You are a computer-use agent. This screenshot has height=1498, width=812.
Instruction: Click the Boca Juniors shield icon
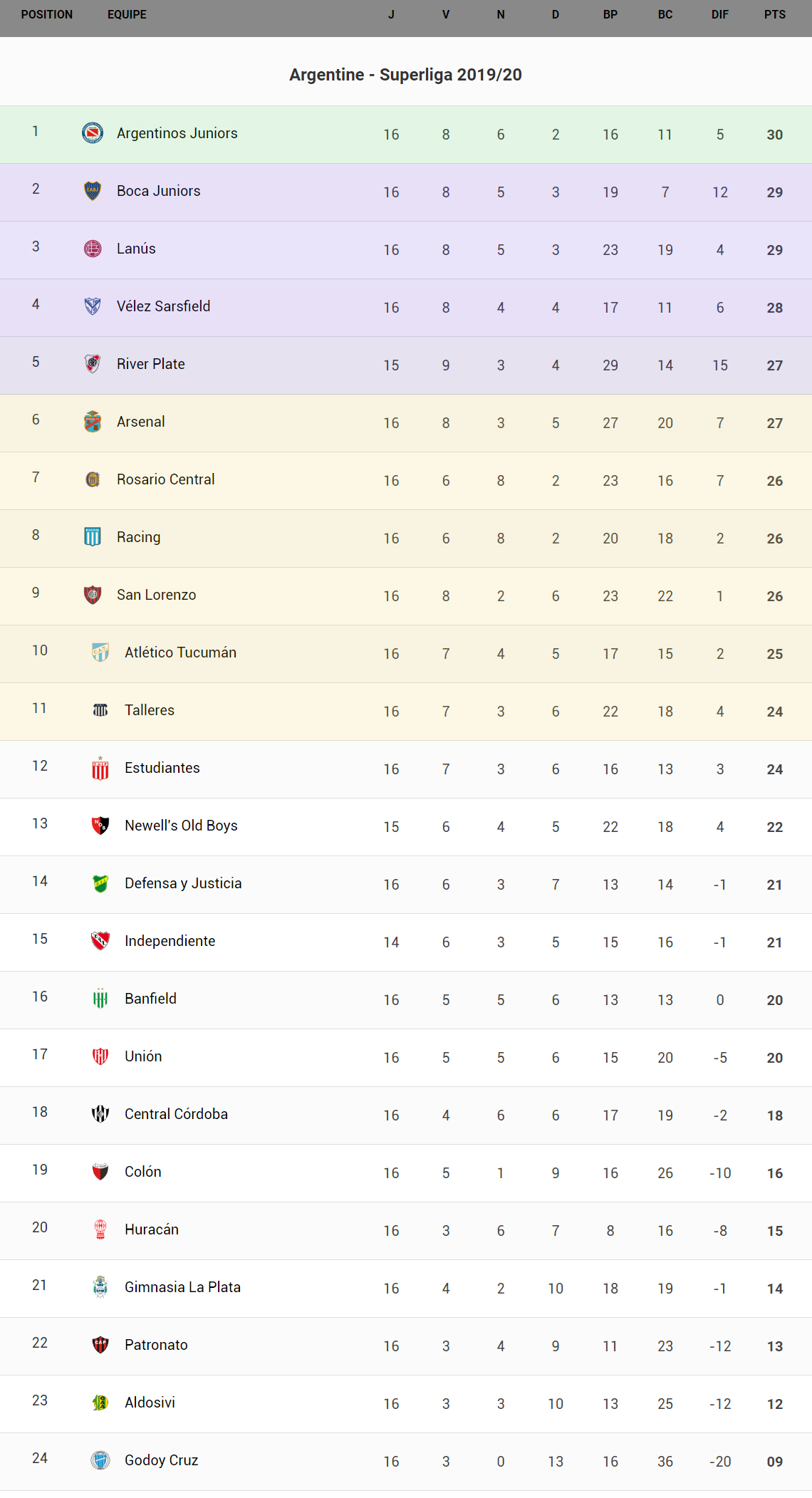(x=93, y=191)
